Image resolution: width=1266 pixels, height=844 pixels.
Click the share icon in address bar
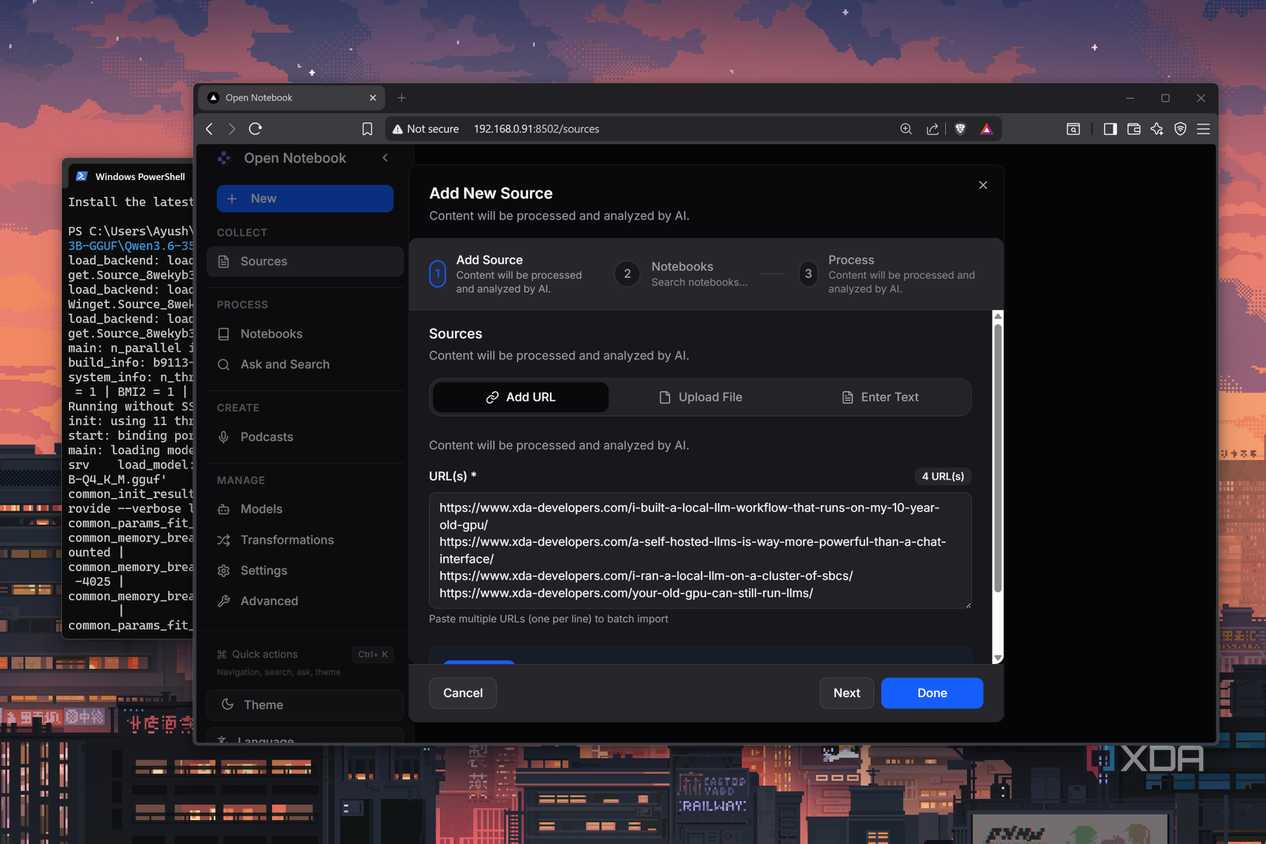932,129
